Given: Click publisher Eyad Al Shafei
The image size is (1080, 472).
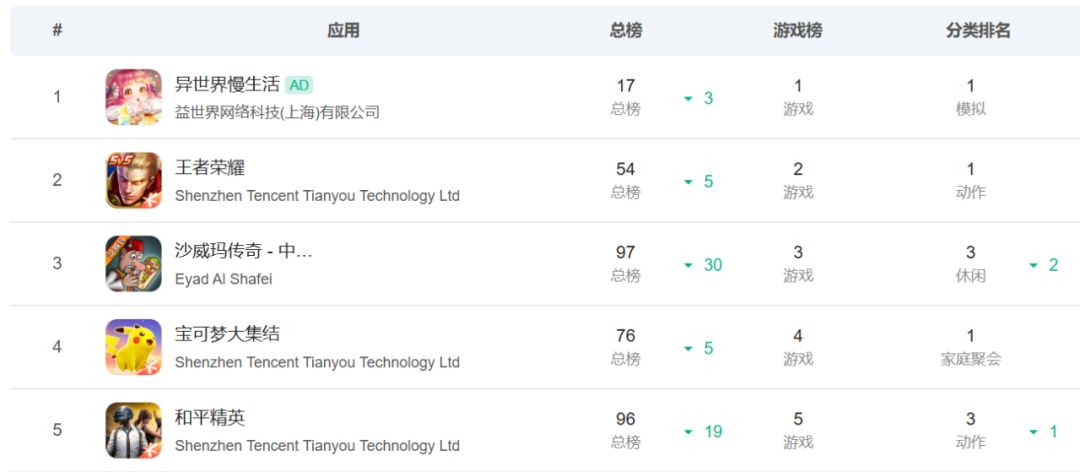Looking at the screenshot, I should (x=223, y=279).
